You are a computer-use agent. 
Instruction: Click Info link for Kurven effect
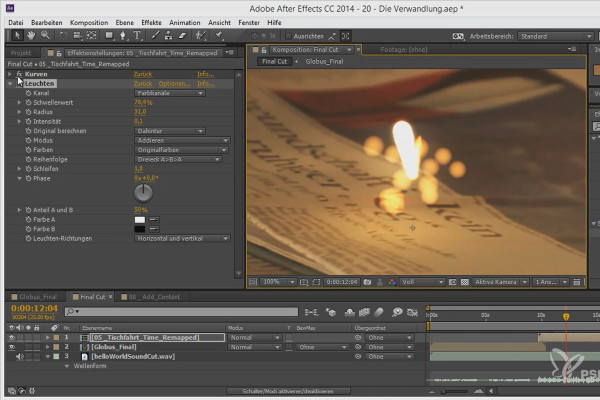tap(205, 74)
